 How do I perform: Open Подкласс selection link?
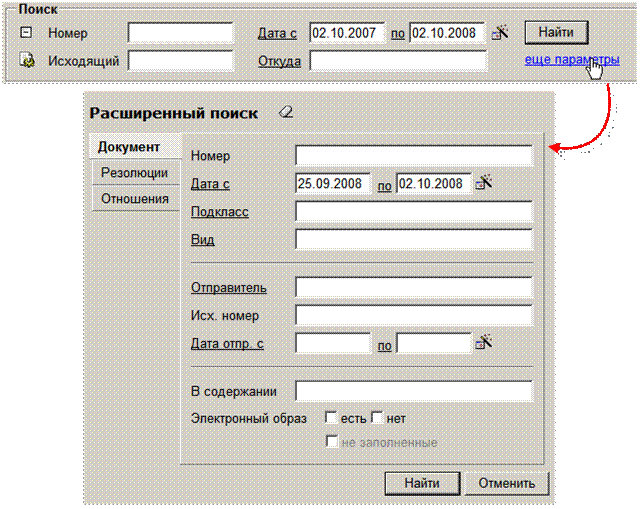(x=220, y=211)
